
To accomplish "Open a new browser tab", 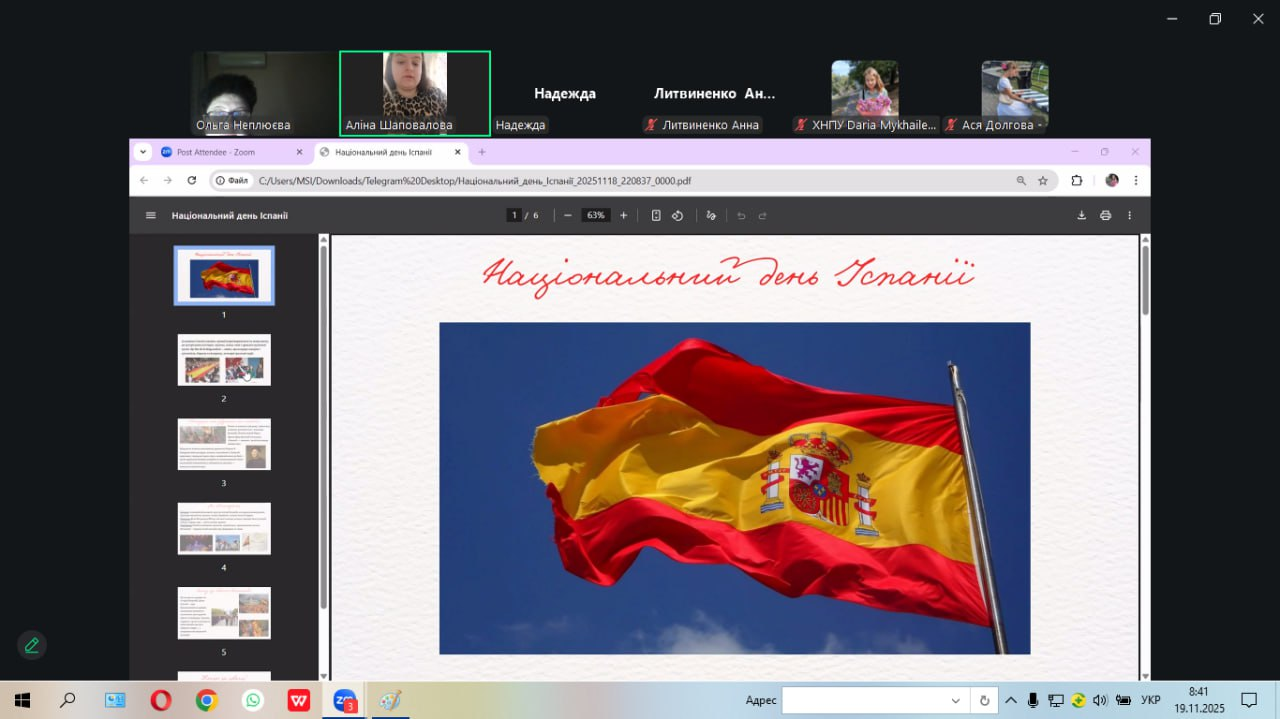I will pos(482,152).
